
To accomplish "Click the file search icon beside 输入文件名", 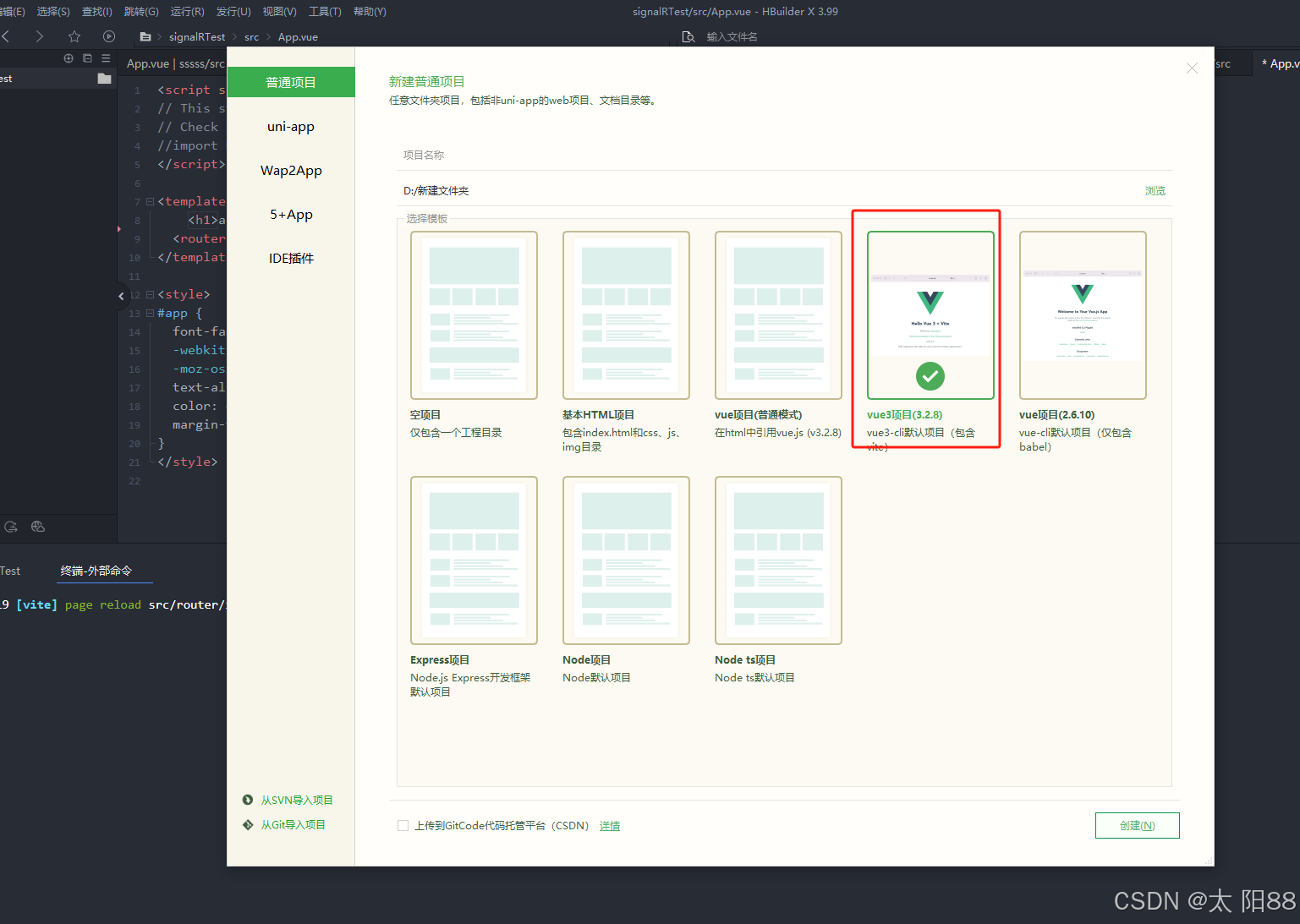I will [688, 36].
